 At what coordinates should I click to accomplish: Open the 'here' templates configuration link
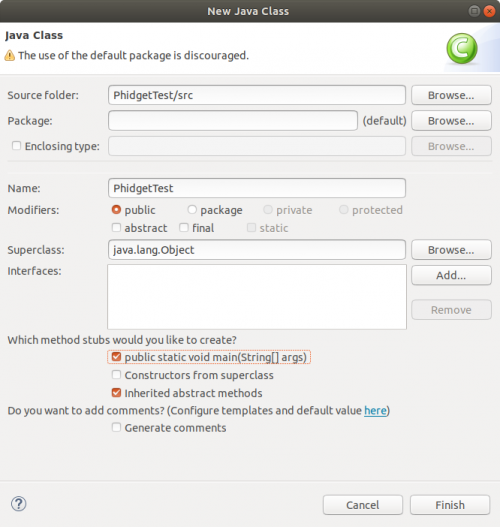pyautogui.click(x=375, y=410)
